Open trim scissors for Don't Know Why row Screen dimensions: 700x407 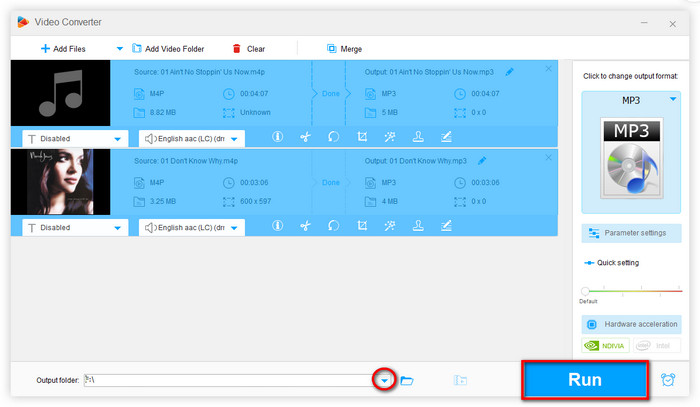coord(305,225)
